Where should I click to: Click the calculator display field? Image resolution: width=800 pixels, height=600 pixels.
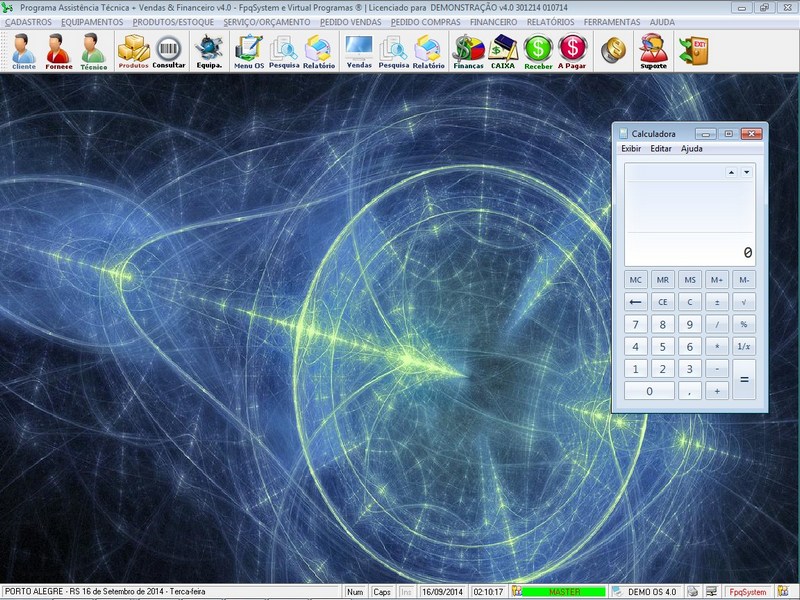pyautogui.click(x=690, y=215)
